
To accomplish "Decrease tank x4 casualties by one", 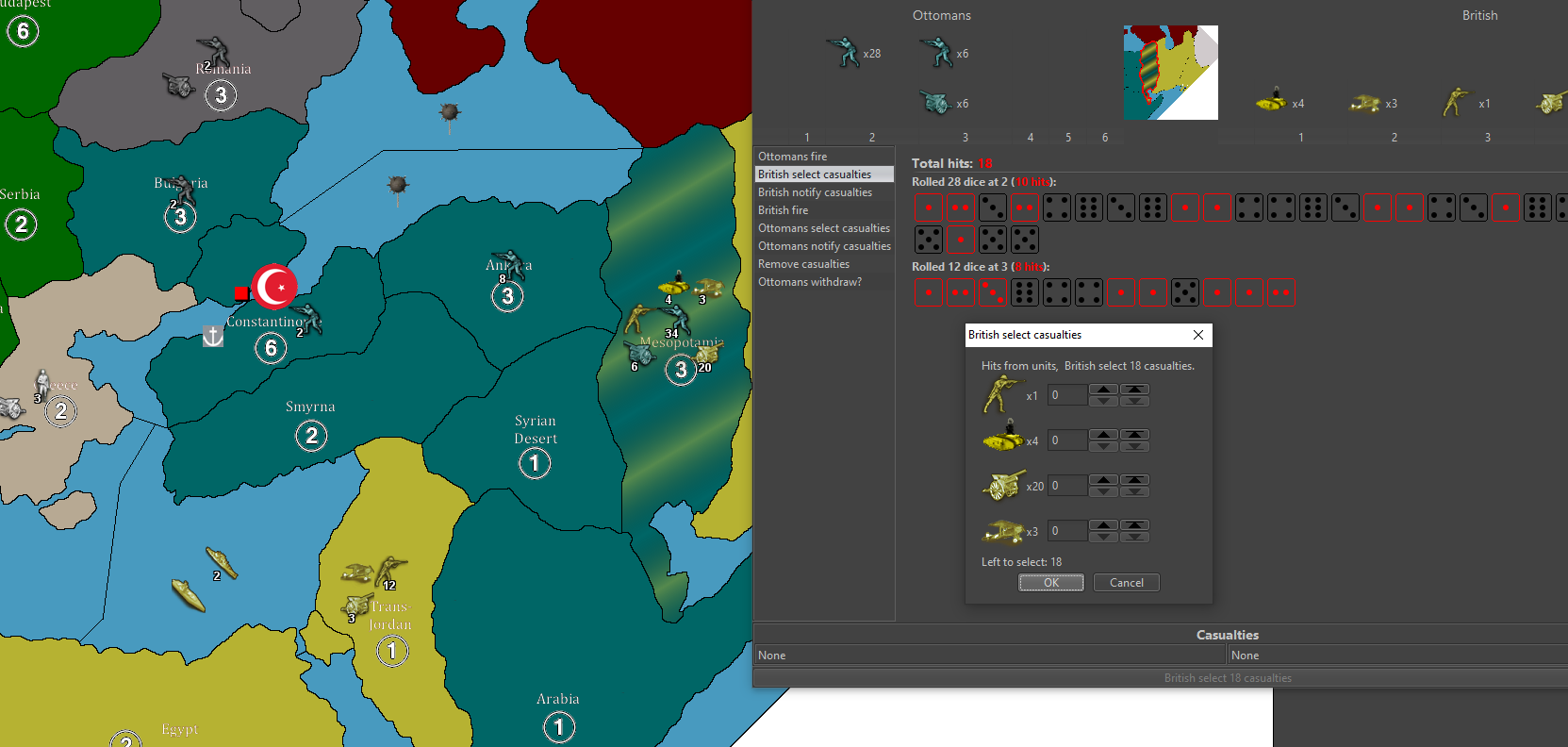I will [1103, 446].
